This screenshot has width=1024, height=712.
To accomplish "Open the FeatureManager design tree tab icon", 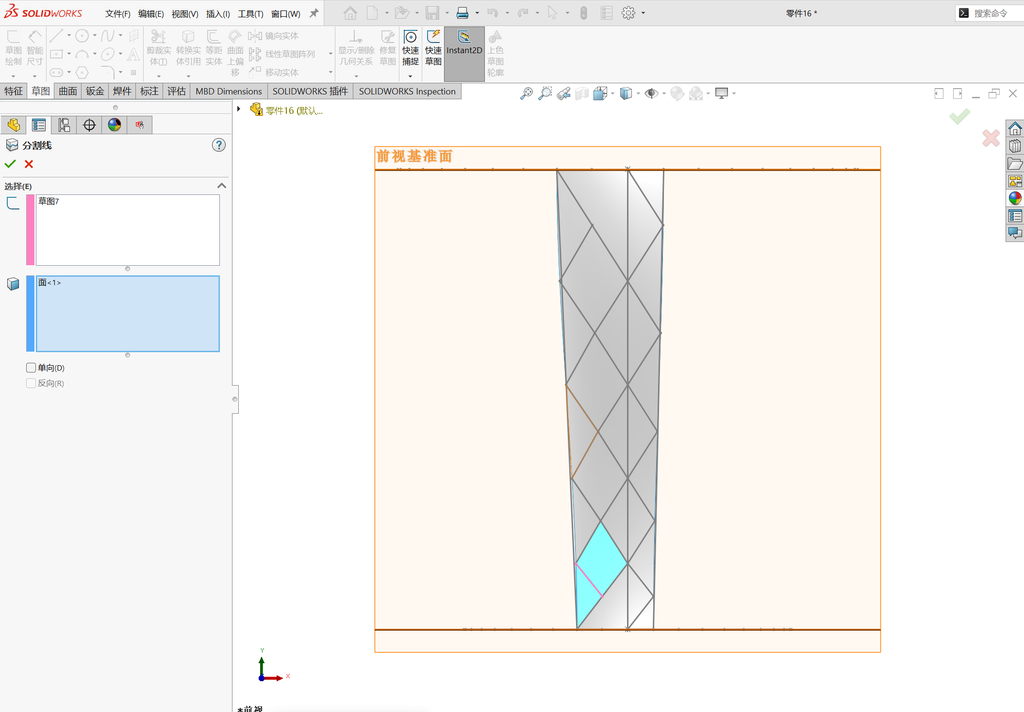I will (14, 125).
